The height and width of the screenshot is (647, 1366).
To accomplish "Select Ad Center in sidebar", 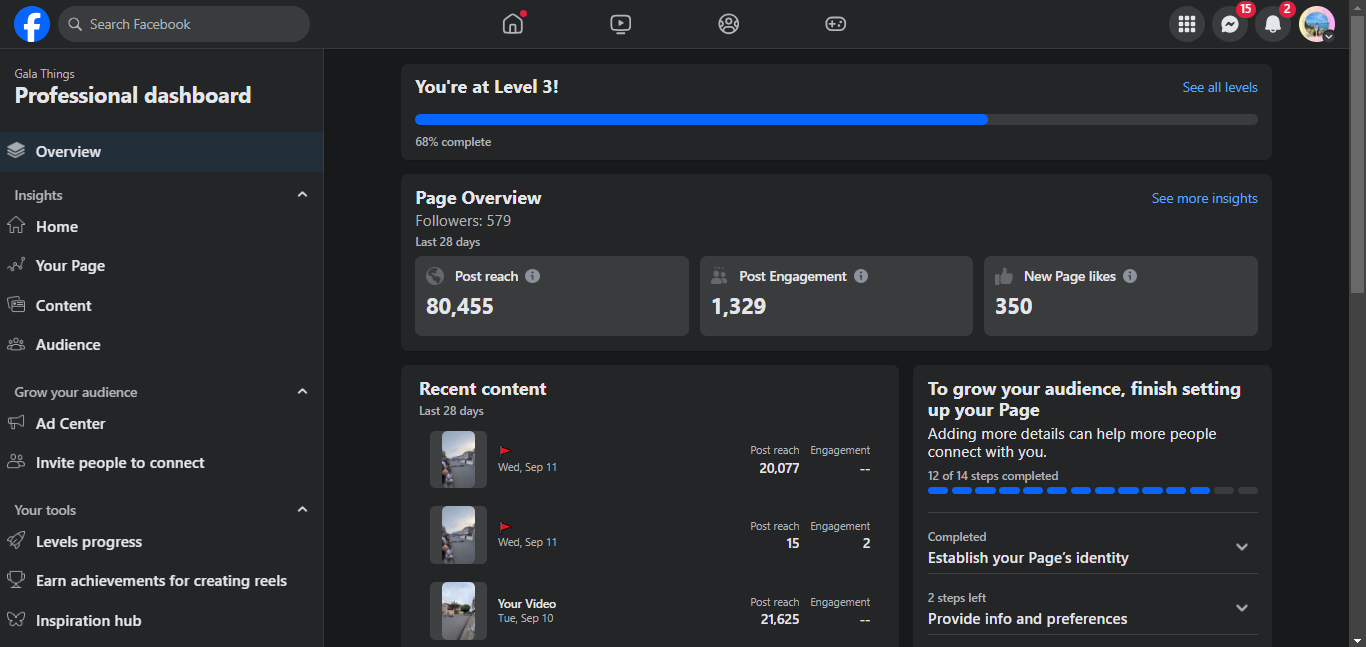I will [70, 423].
